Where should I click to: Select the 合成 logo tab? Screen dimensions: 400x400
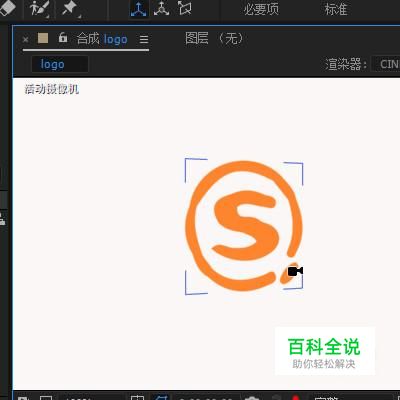click(102, 39)
